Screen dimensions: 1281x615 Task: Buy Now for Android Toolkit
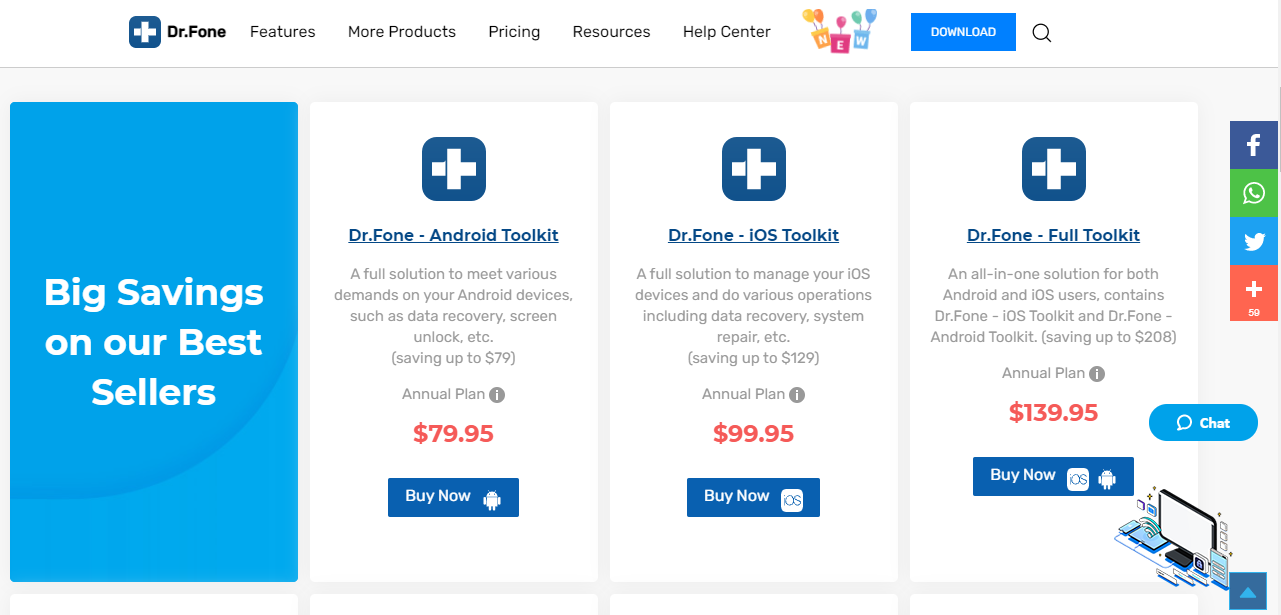[453, 497]
